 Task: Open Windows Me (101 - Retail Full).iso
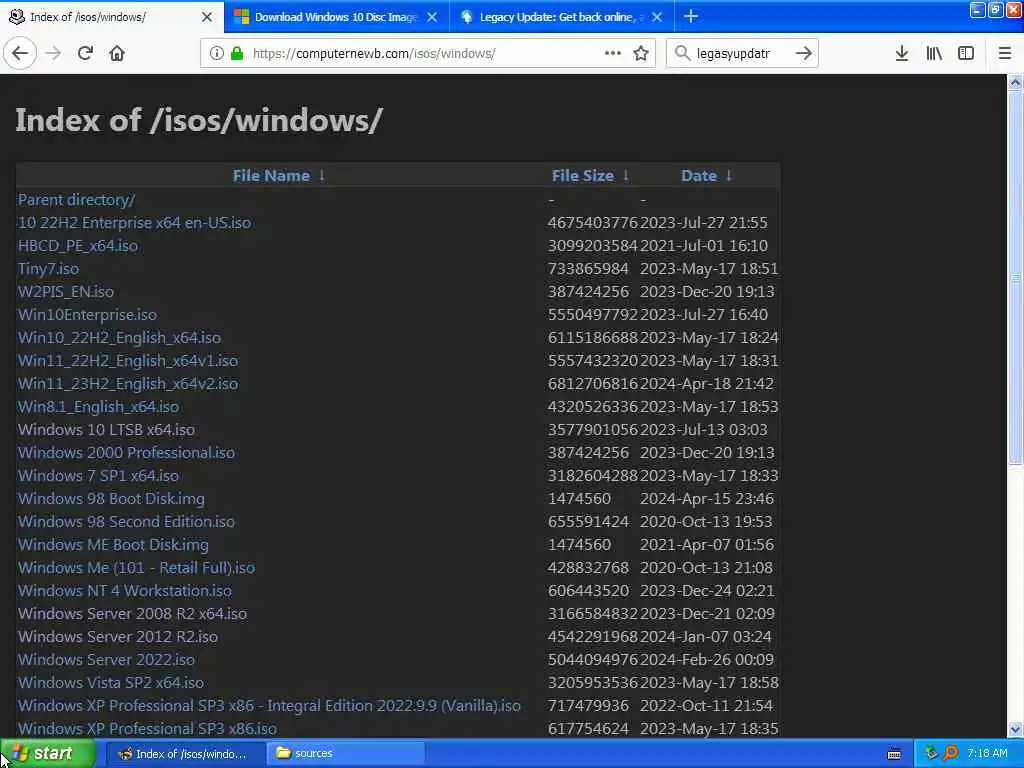coord(136,568)
